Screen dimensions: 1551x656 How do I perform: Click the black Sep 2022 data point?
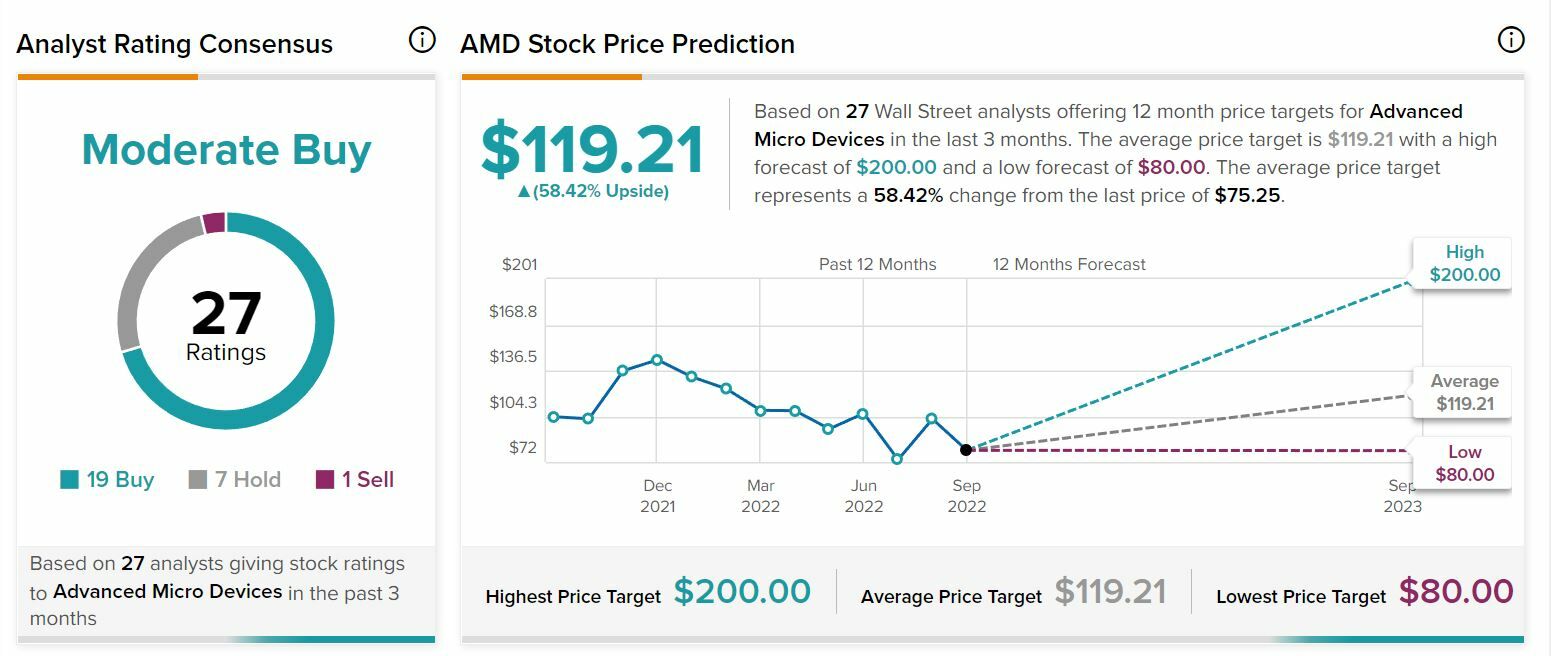tap(966, 450)
